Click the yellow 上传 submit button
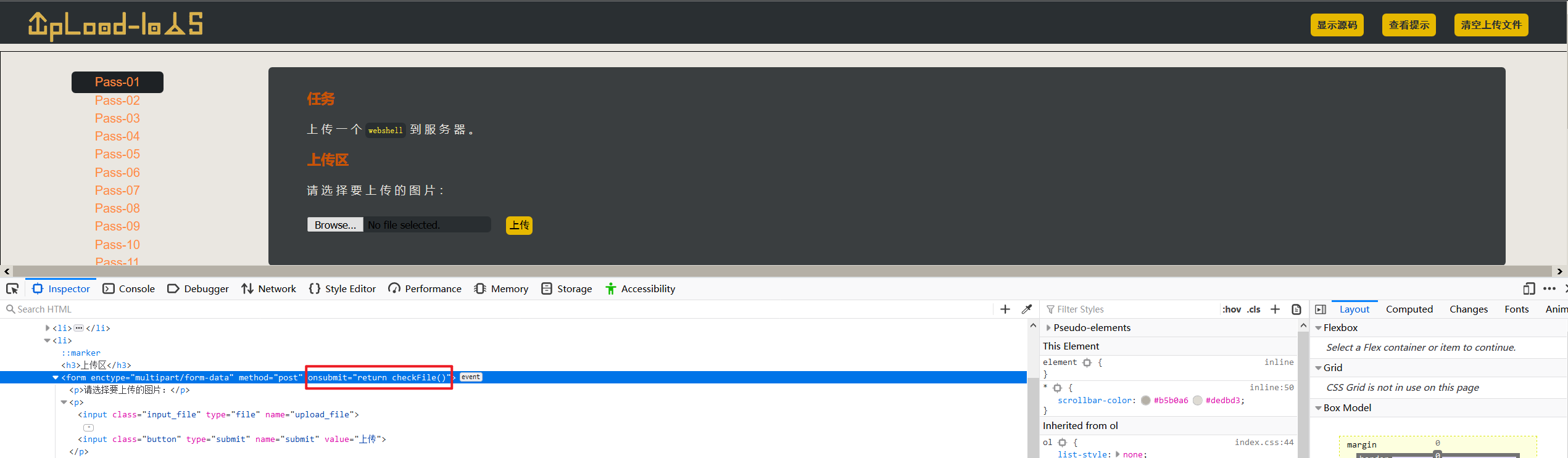The height and width of the screenshot is (458, 1568). pos(519,225)
